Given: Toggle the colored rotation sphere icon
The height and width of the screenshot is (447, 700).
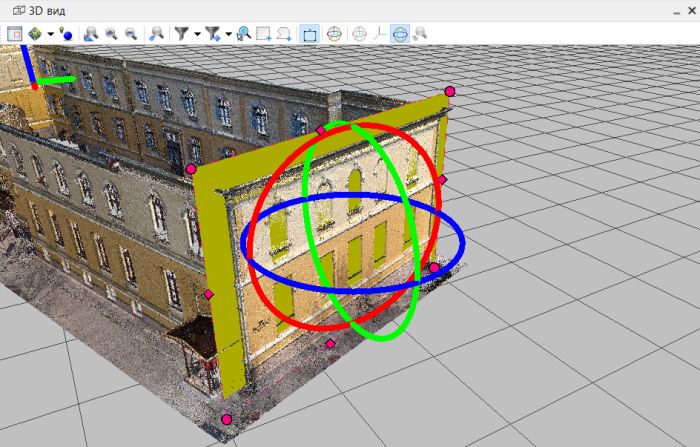Looking at the screenshot, I should coord(334,33).
